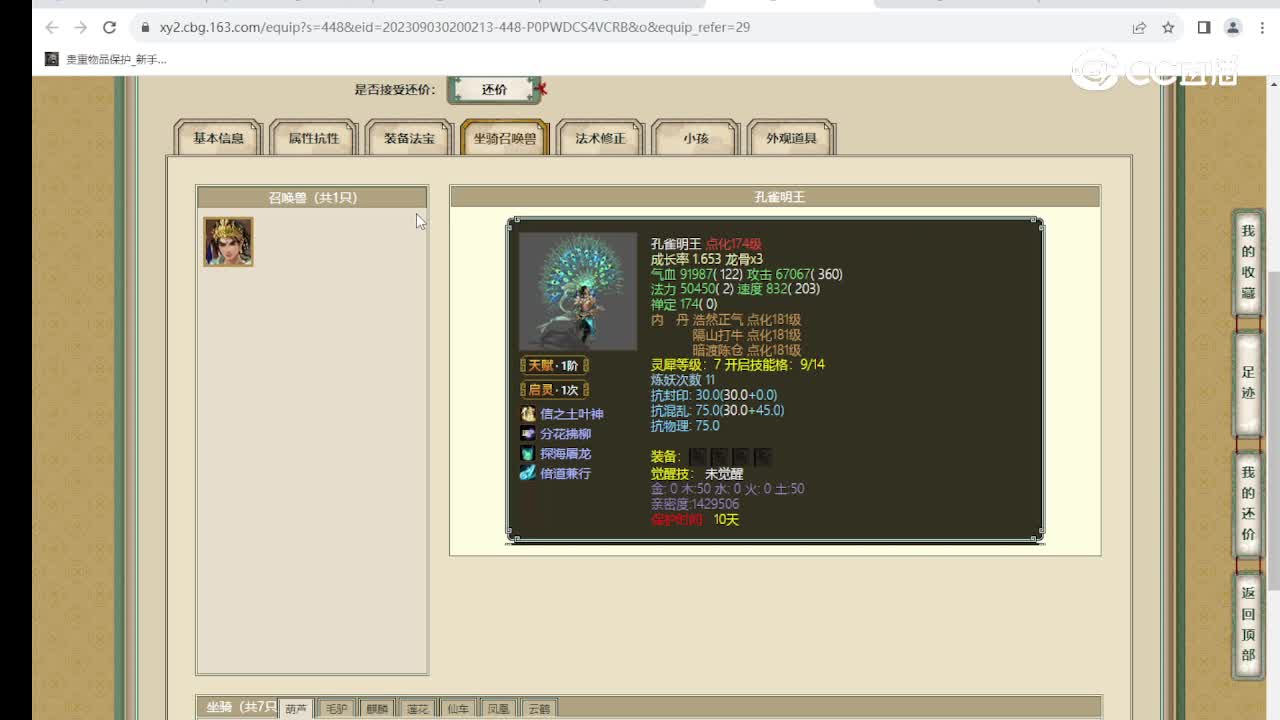The height and width of the screenshot is (720, 1280).
Task: Click the last equipment slot icon after 装备
Action: (763, 457)
